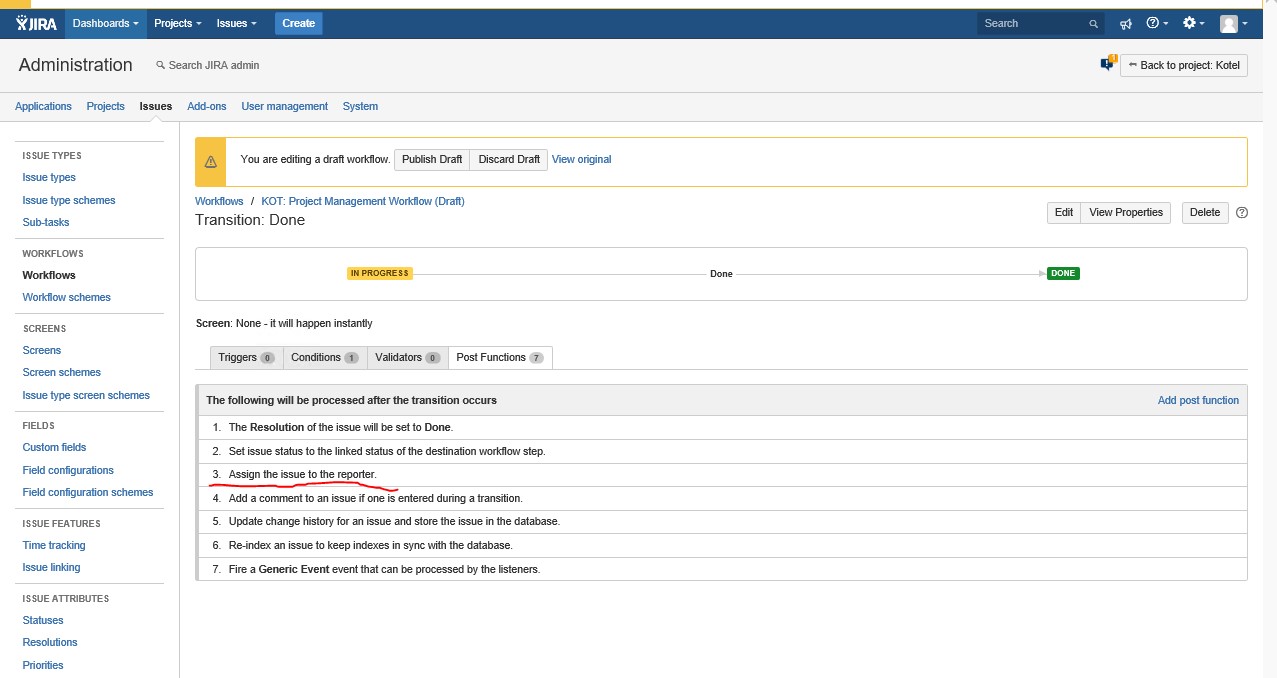This screenshot has width=1277, height=678.
Task: Open Workflow schemes in sidebar
Action: (67, 297)
